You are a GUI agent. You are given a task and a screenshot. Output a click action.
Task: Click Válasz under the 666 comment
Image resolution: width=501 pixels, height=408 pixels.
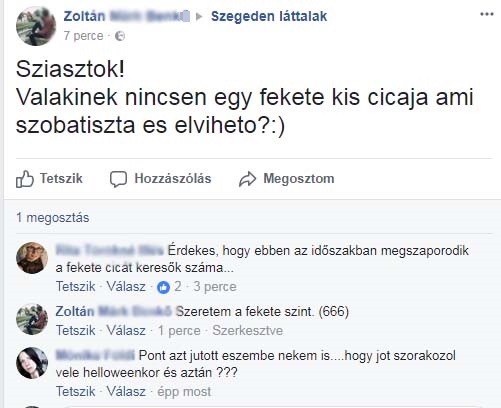coord(126,331)
